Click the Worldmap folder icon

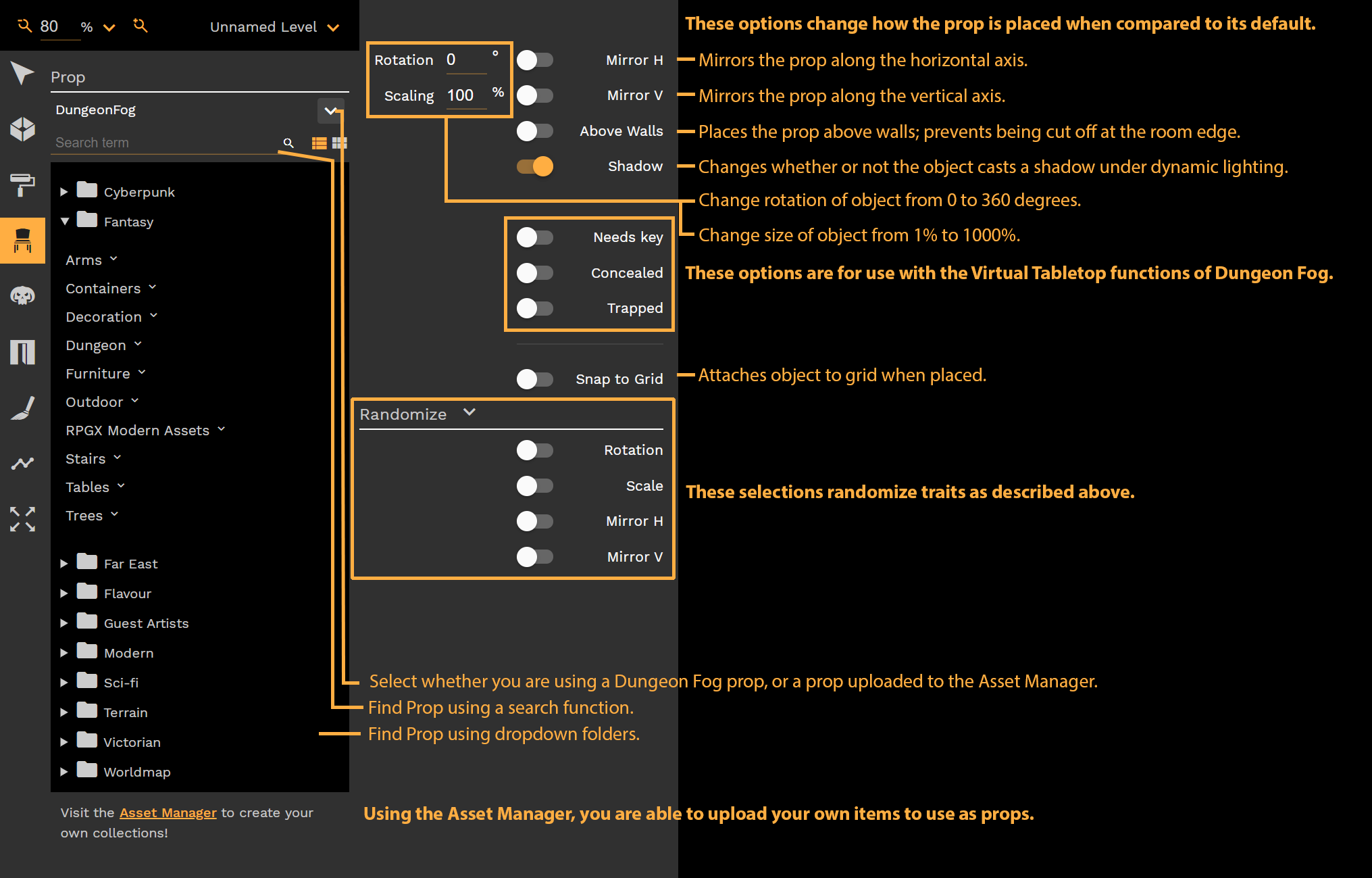point(86,770)
